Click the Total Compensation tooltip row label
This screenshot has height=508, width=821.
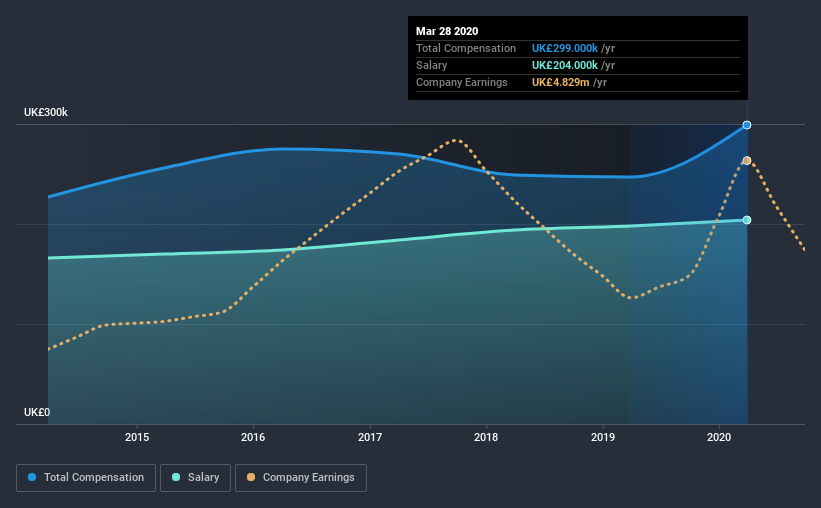tap(465, 49)
